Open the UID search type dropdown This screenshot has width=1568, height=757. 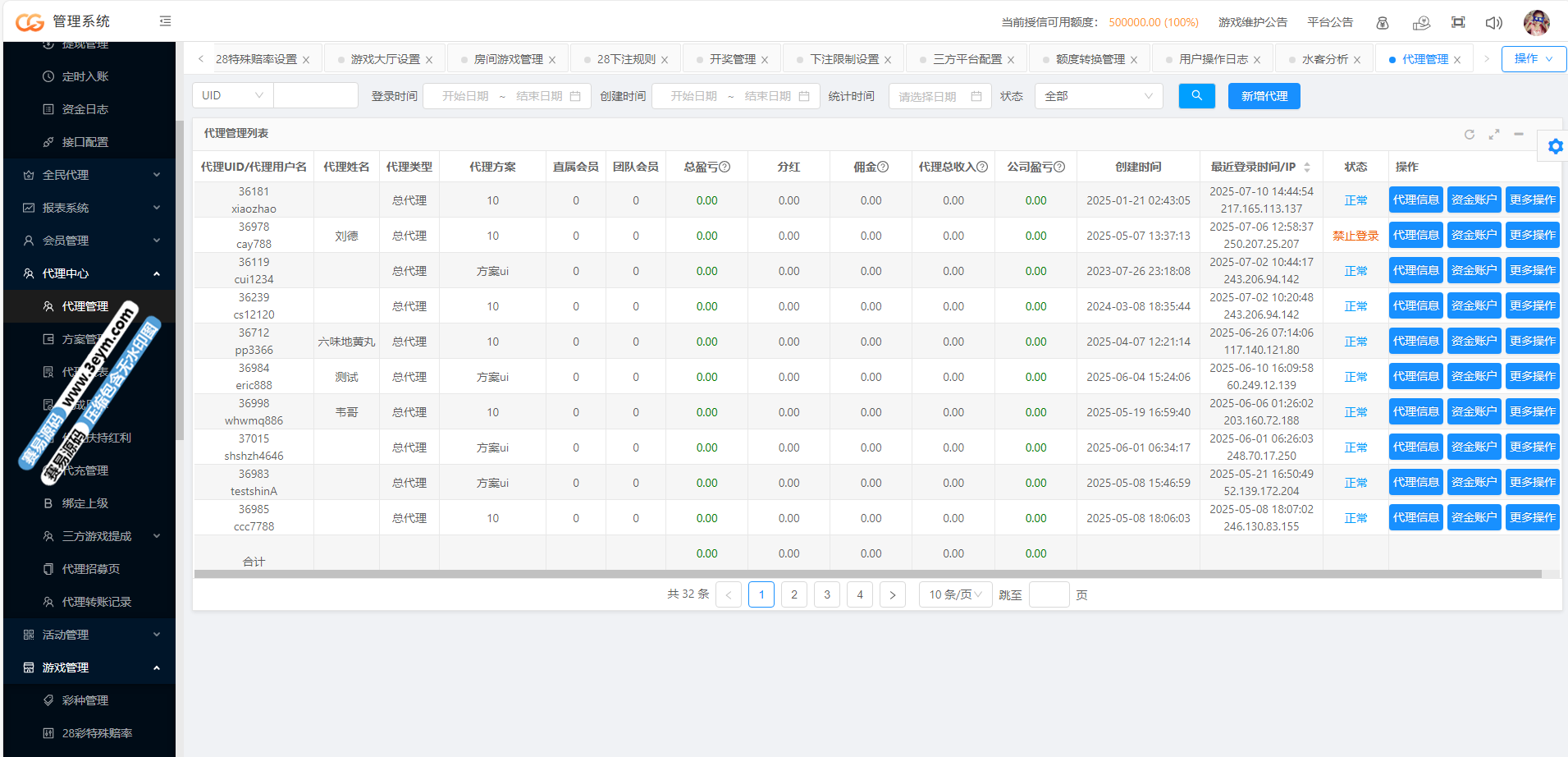point(232,95)
